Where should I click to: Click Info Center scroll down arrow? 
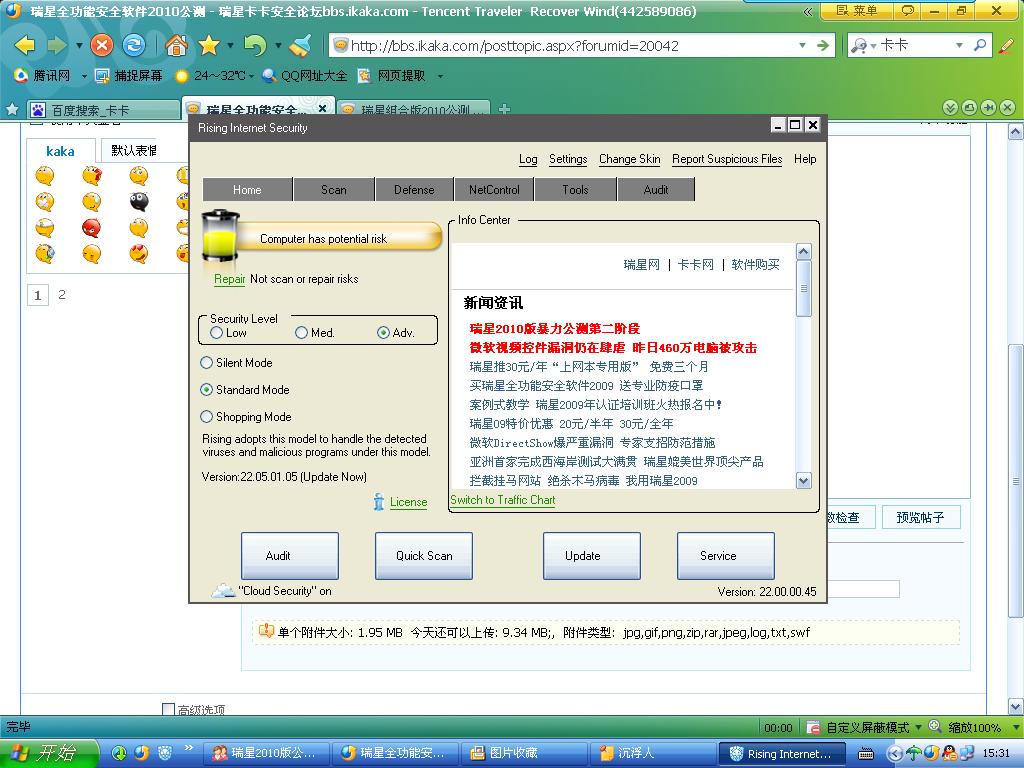(x=804, y=481)
